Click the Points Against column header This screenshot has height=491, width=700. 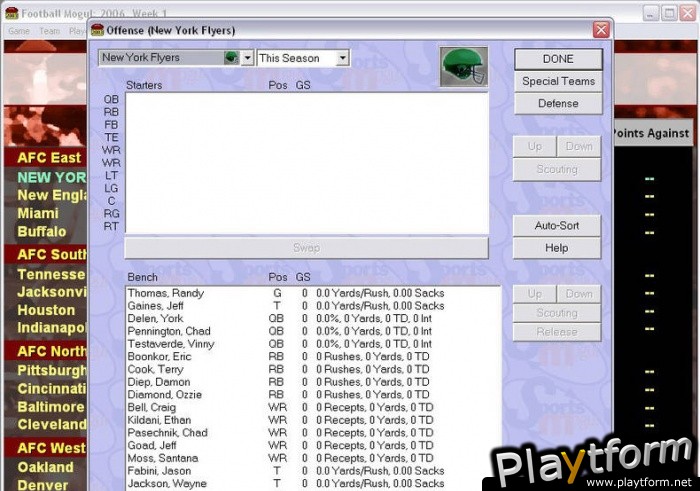tap(652, 133)
